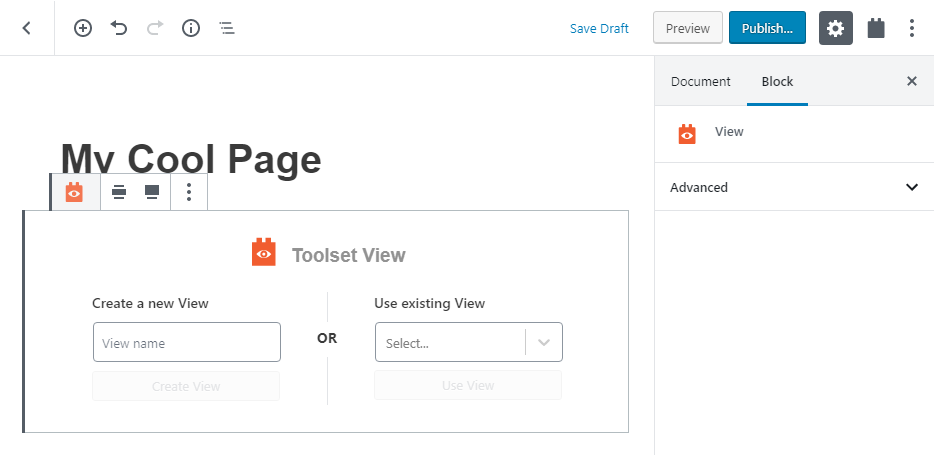
Task: Switch to the Block tab
Action: pyautogui.click(x=777, y=82)
